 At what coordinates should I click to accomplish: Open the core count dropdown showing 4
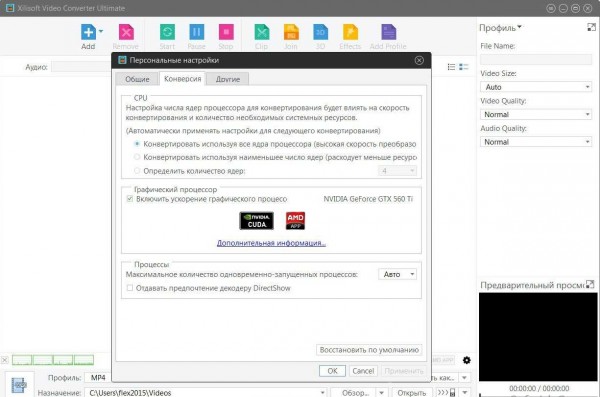(x=397, y=171)
